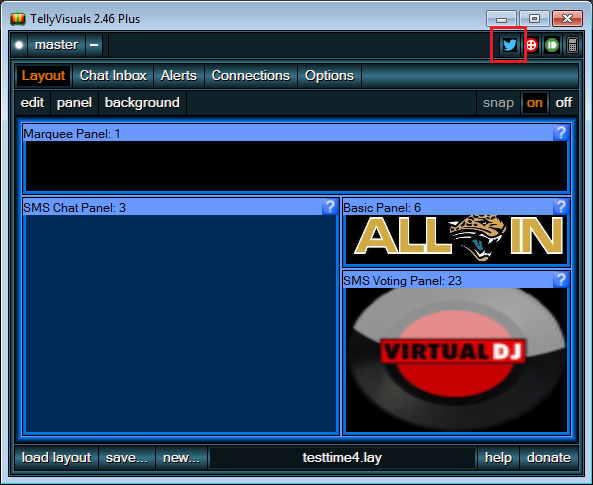The height and width of the screenshot is (485, 593).
Task: Open the calculator-style remote icon
Action: [x=572, y=45]
